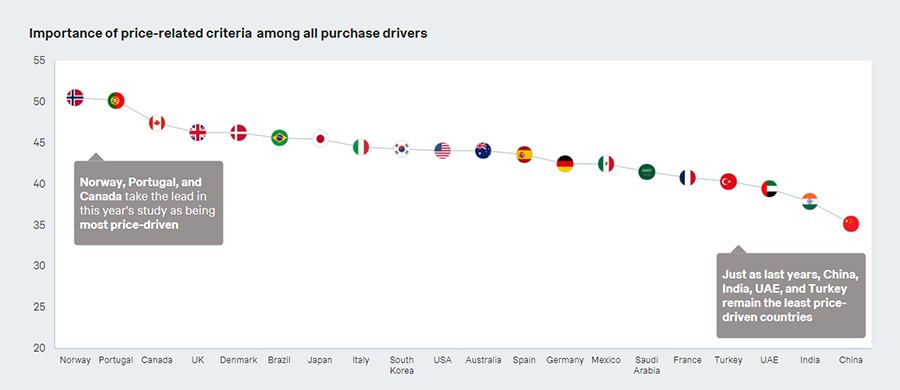
Task: Select the Japan flag data point
Action: coord(320,139)
